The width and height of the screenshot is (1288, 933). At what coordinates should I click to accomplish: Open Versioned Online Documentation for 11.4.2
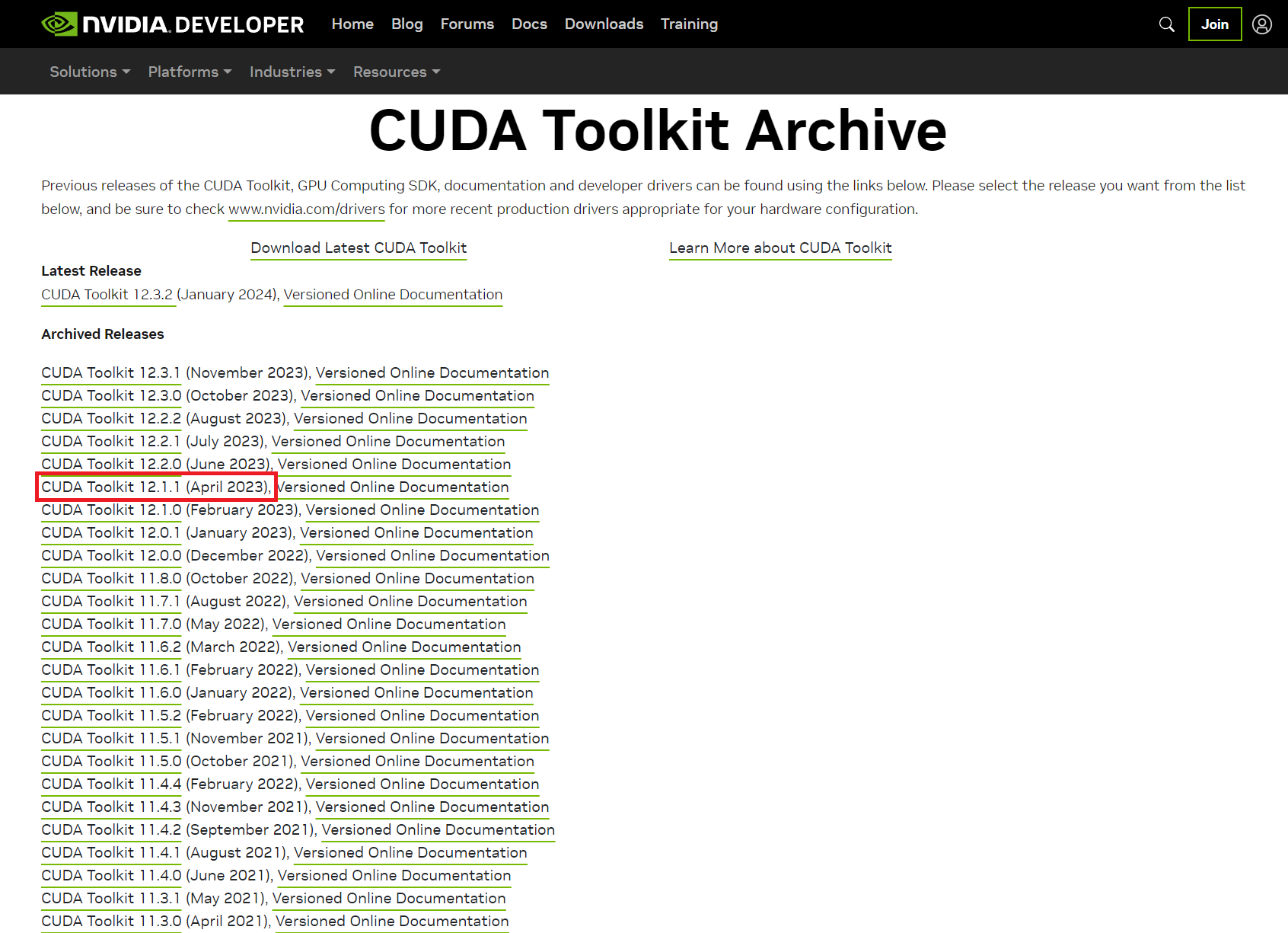[438, 830]
